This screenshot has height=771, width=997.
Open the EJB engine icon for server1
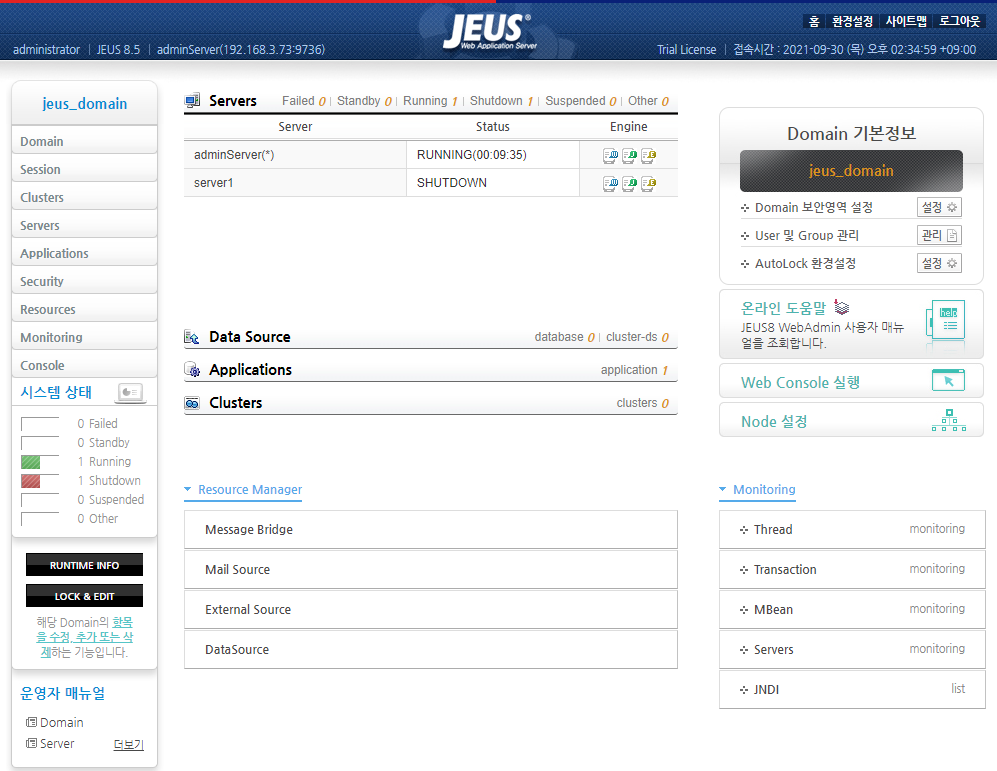coord(649,184)
